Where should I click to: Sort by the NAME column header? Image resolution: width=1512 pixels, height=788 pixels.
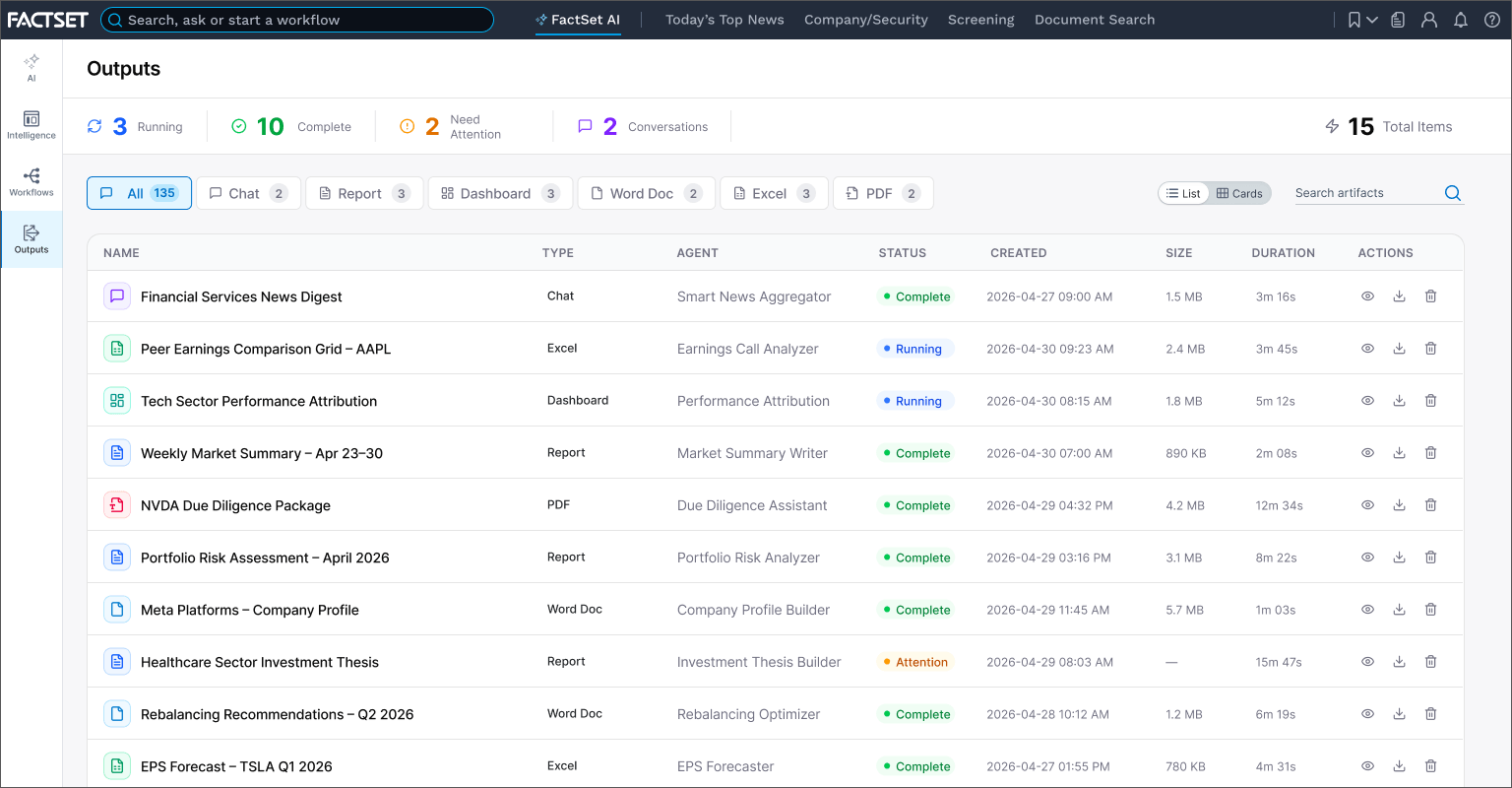121,253
